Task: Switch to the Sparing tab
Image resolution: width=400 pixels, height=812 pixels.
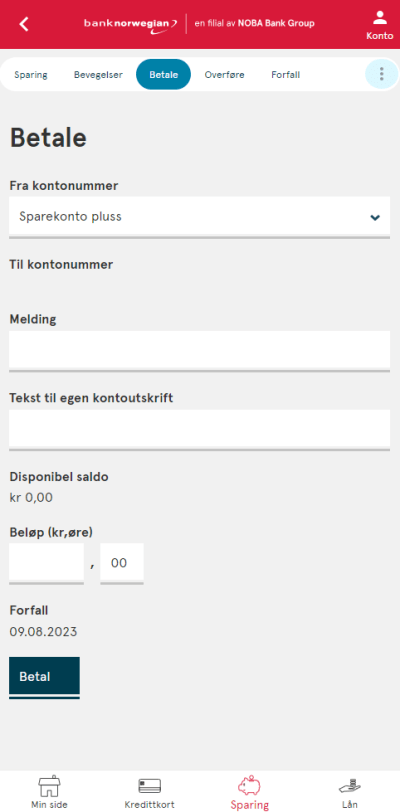Action: point(31,75)
